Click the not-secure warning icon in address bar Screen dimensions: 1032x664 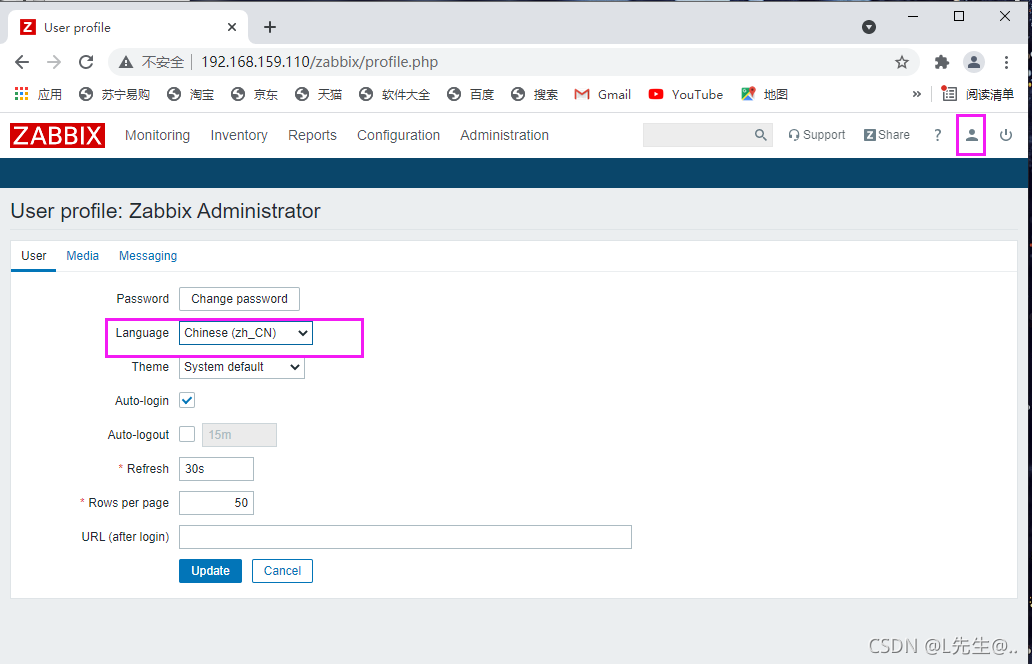(x=126, y=62)
